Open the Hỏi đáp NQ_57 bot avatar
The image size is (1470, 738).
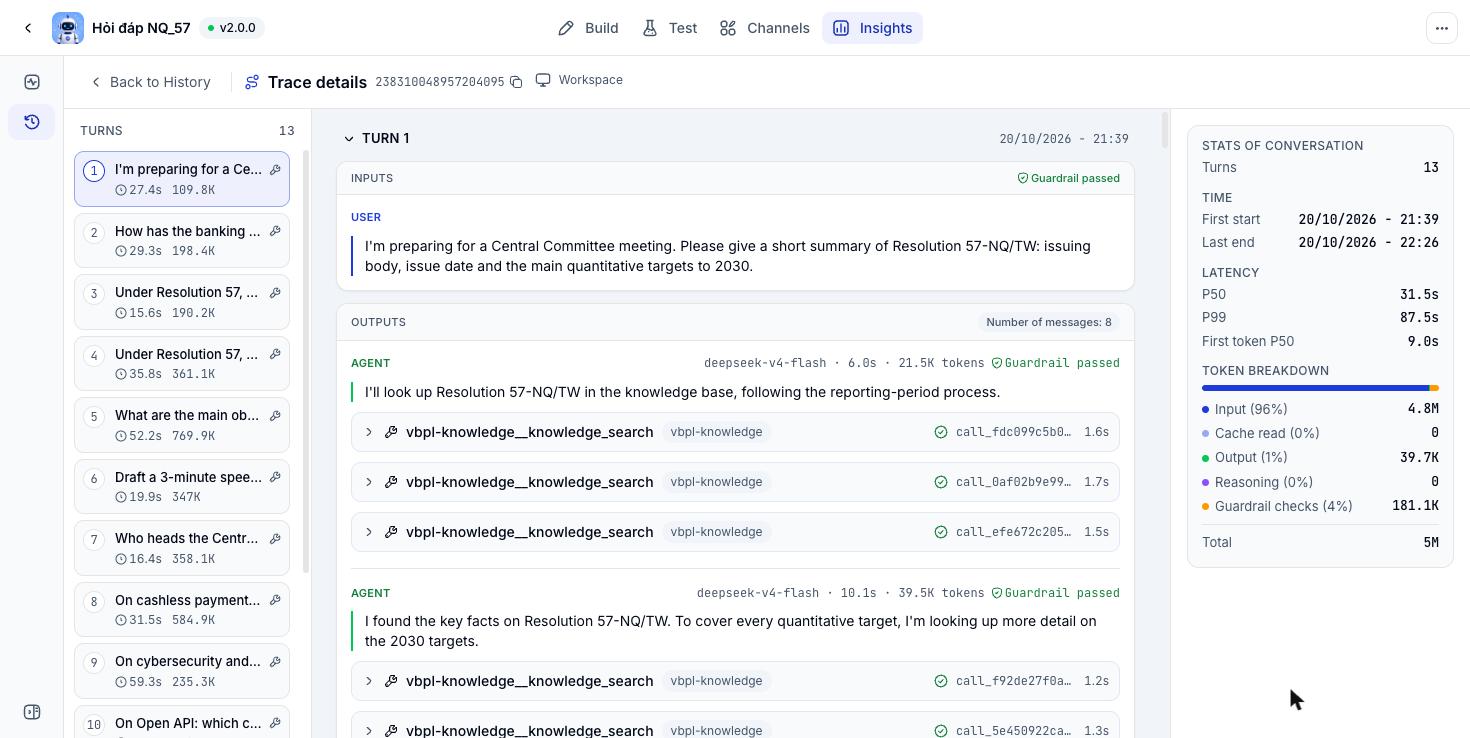(68, 28)
